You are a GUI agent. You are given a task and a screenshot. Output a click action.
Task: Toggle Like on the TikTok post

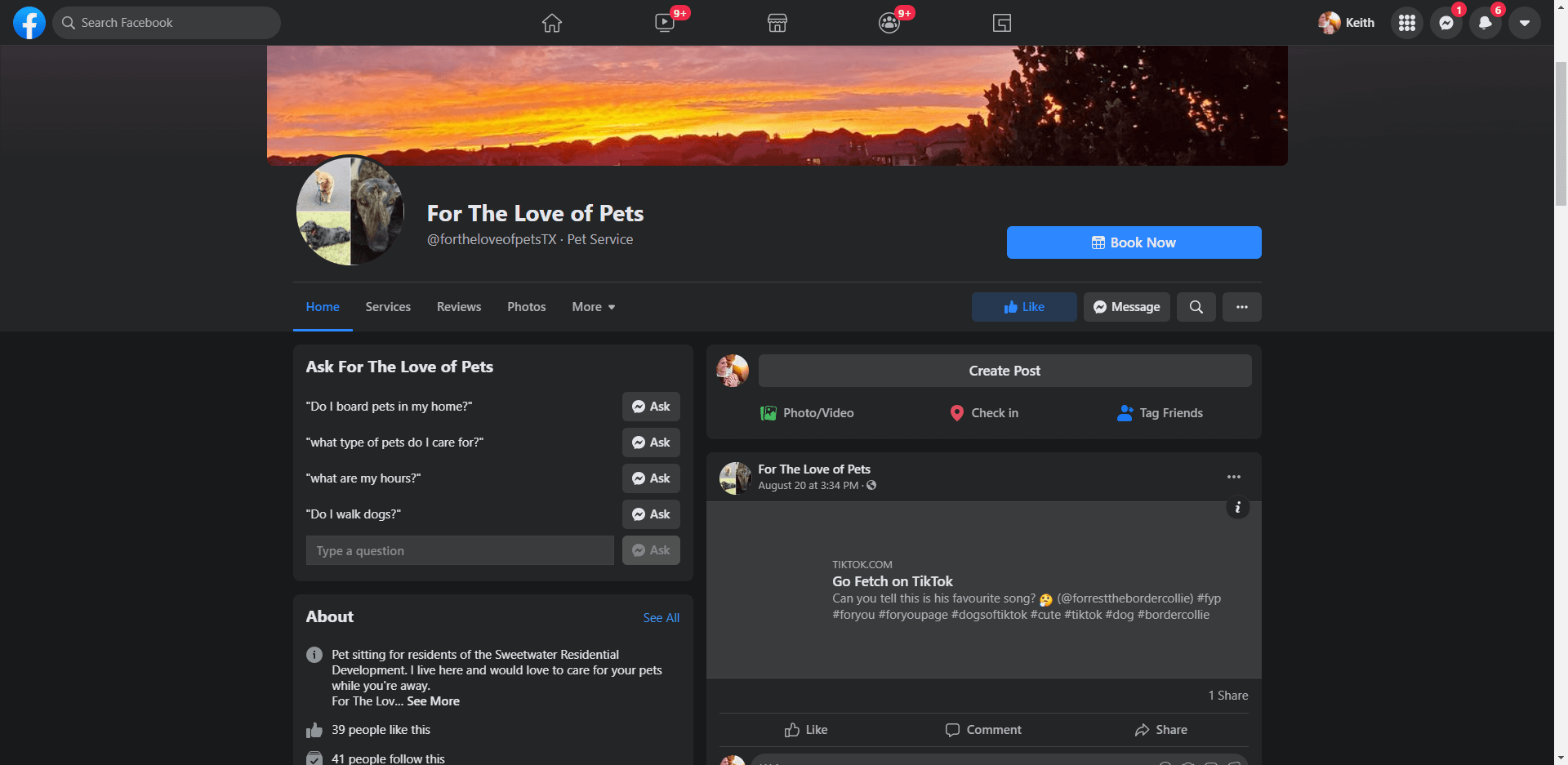pos(805,730)
